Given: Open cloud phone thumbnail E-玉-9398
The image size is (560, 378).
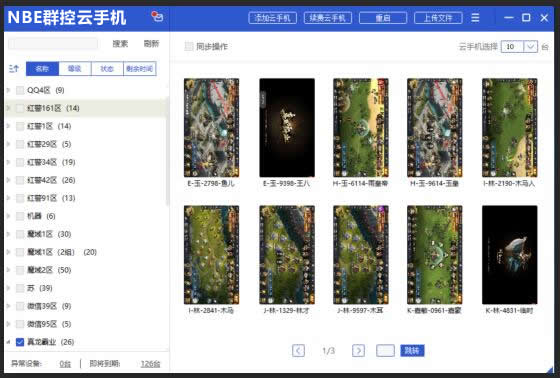Looking at the screenshot, I should (x=287, y=128).
